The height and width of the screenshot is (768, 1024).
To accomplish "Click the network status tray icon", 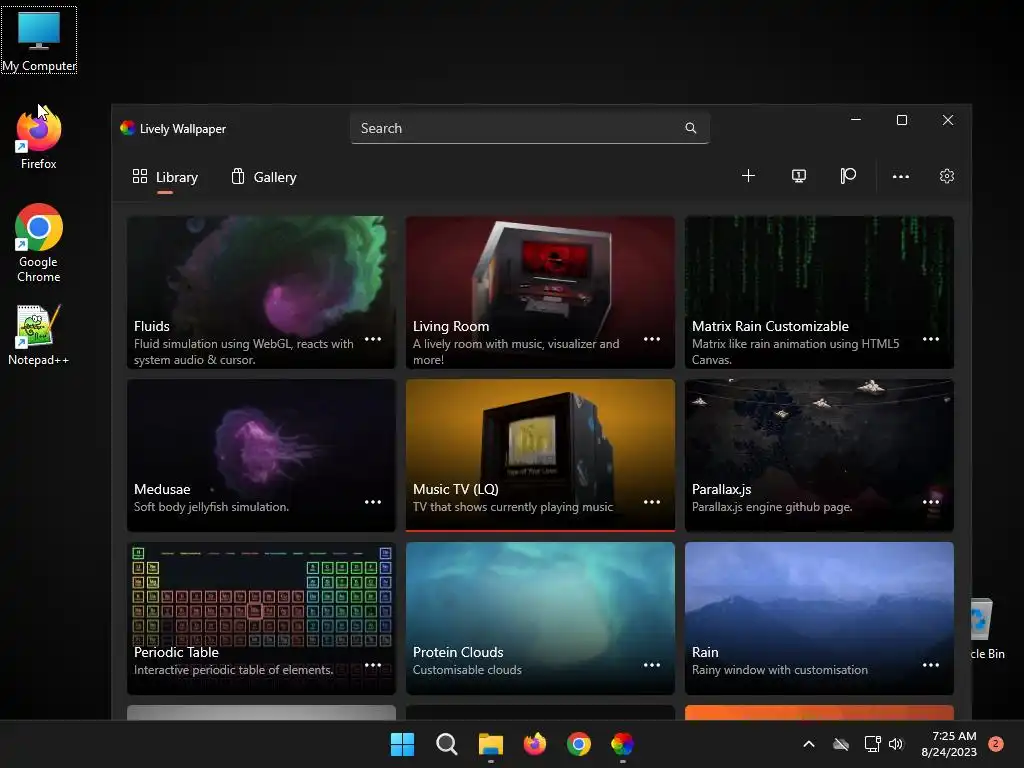I will tap(872, 744).
